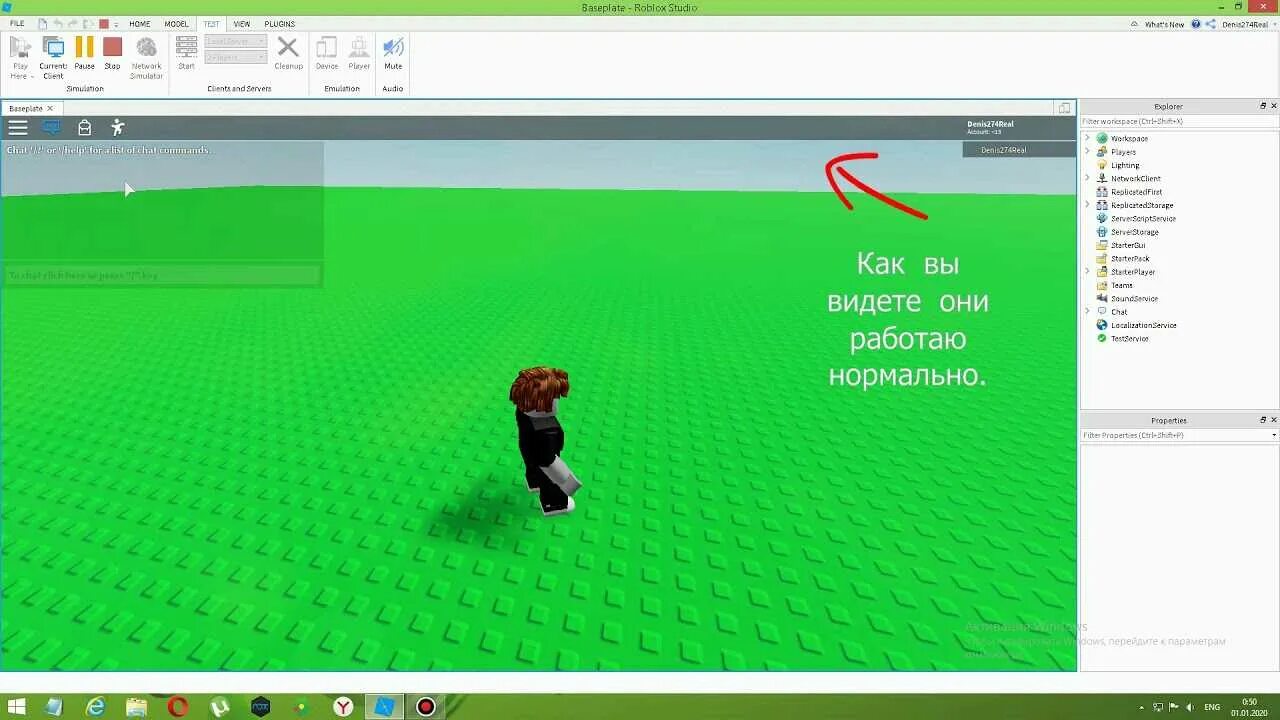1280x720 pixels.
Task: Undock the Explorer panel
Action: (1262, 106)
